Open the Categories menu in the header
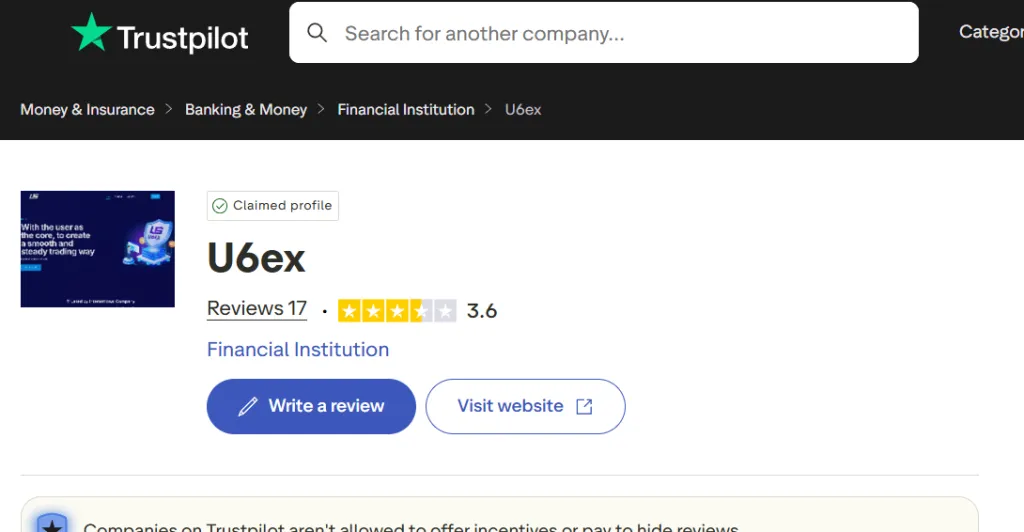 [990, 32]
